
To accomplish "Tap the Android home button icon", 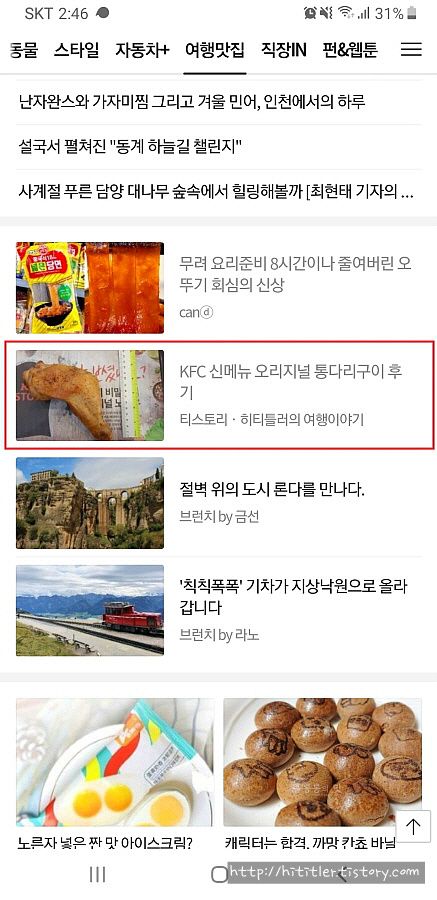I will pos(219,874).
